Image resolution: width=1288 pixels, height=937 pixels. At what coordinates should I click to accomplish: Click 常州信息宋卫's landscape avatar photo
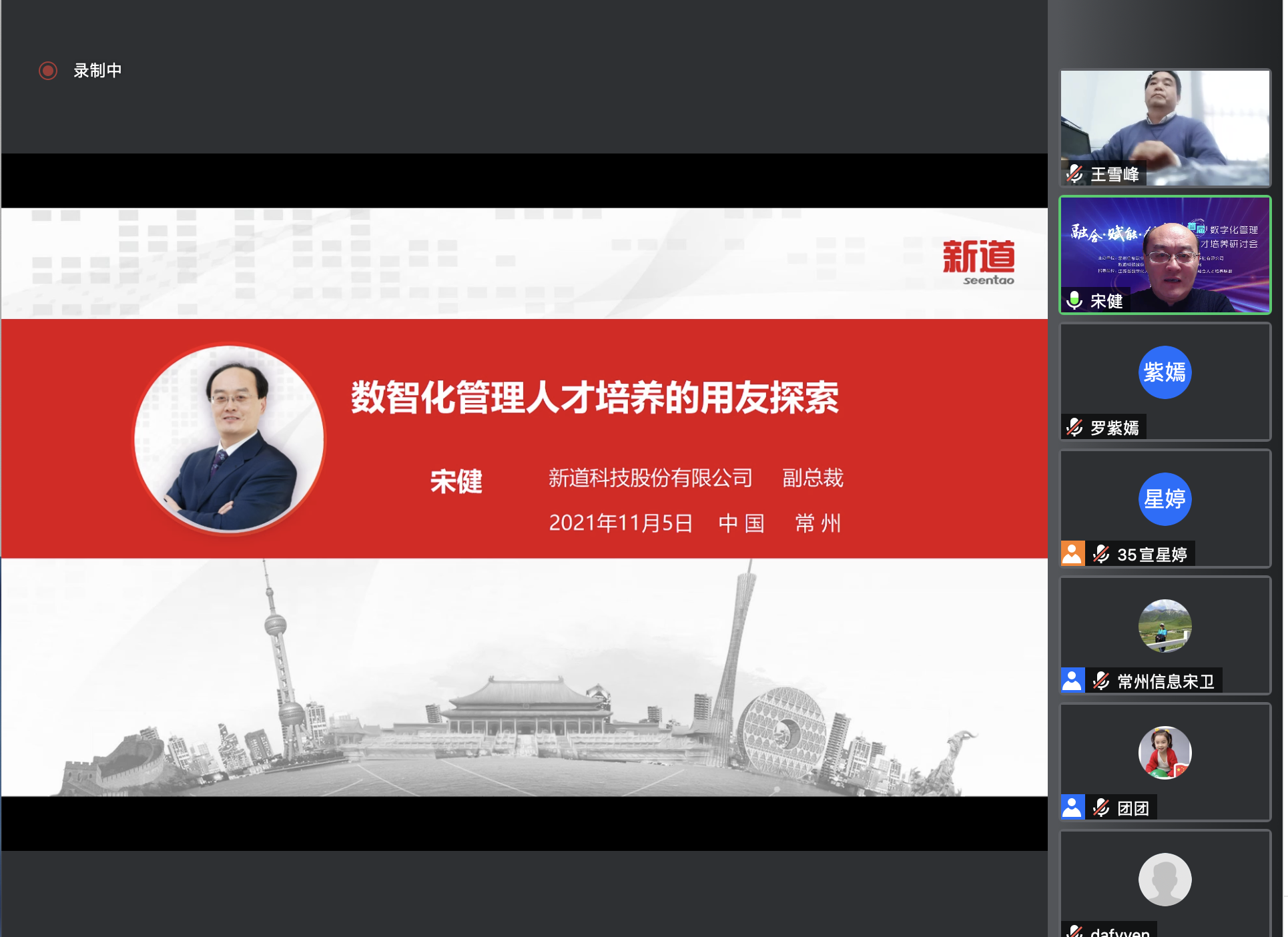(x=1165, y=626)
